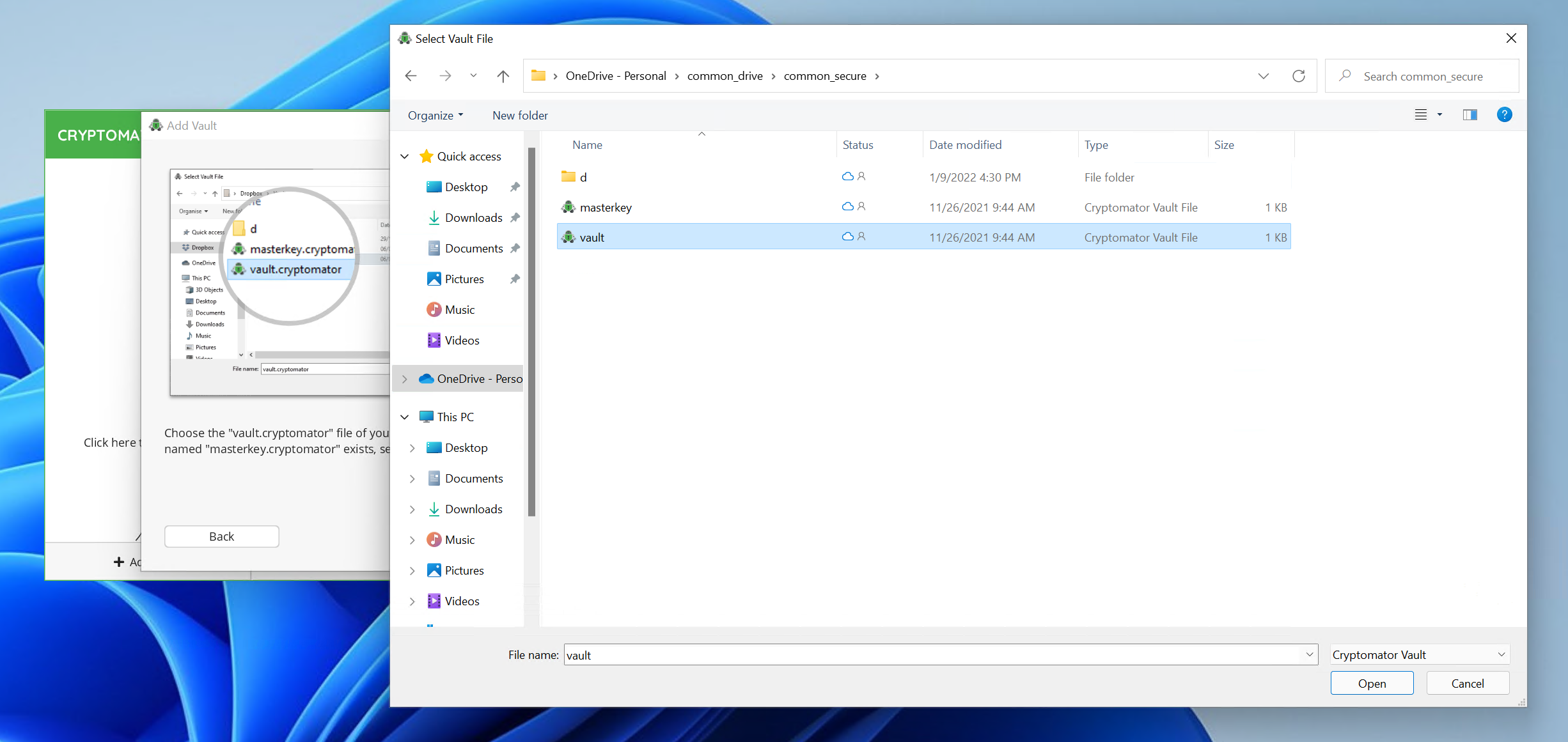Go up one level with the up arrow
Viewport: 1568px width, 742px height.
[503, 75]
